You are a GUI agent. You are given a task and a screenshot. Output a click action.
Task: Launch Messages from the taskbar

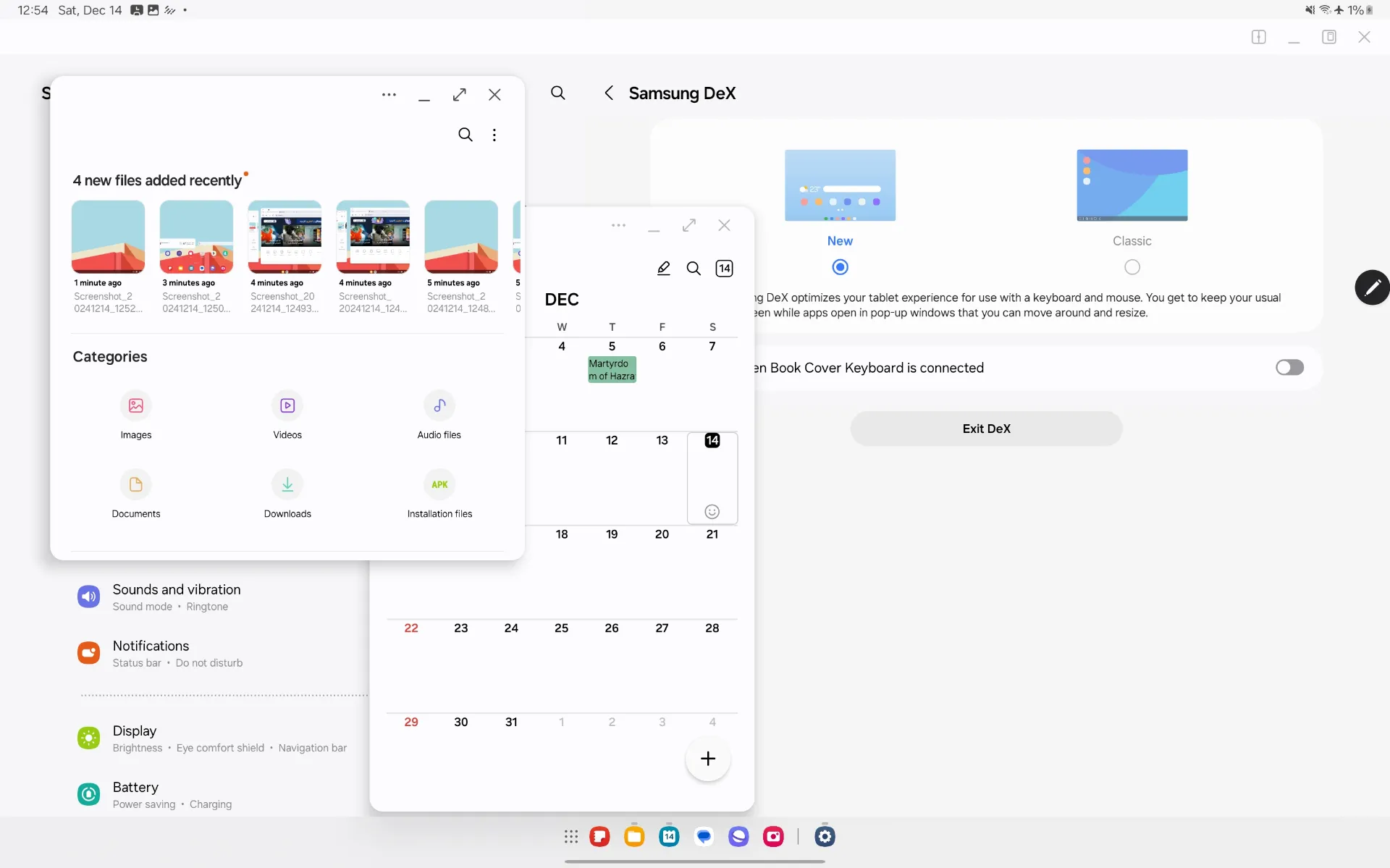coord(704,837)
